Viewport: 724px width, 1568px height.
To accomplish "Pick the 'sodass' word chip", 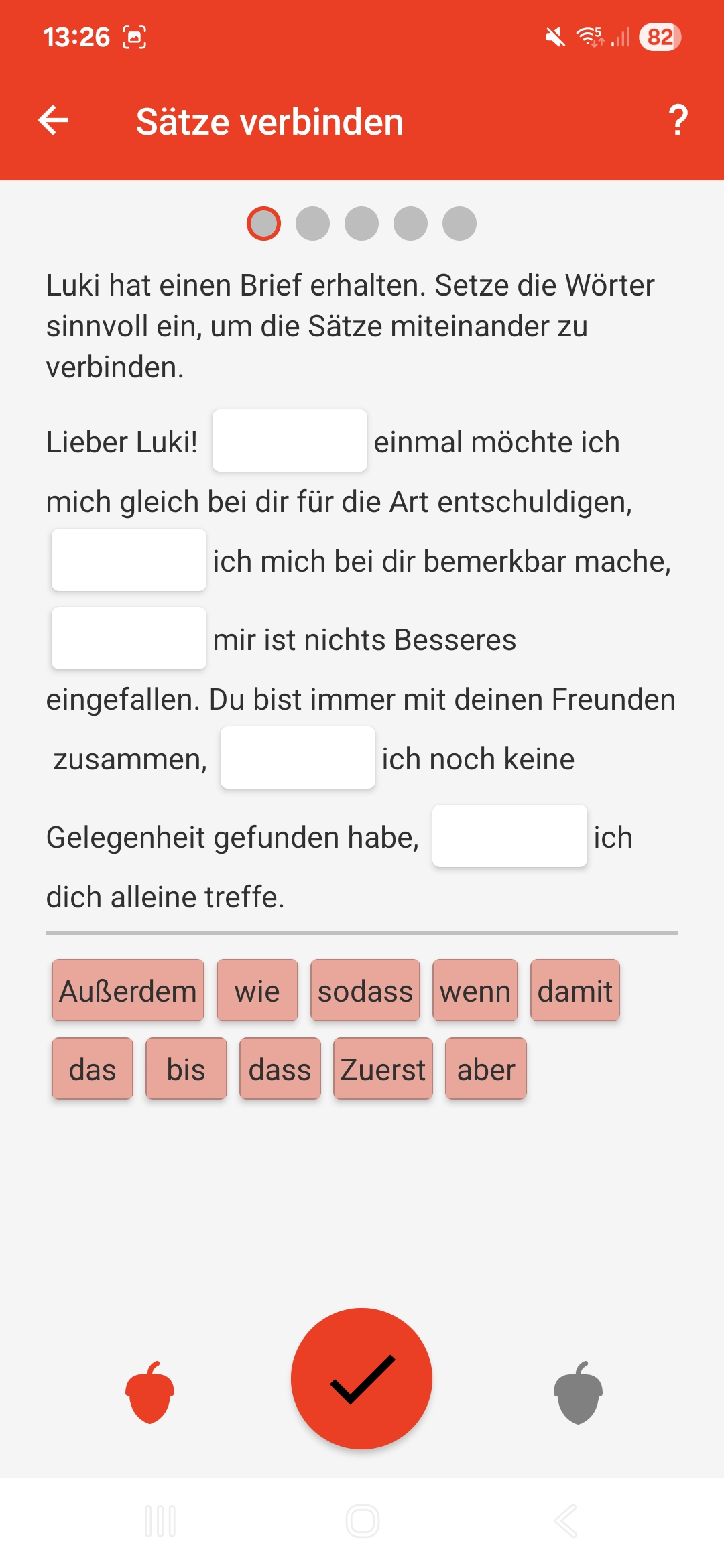I will 365,990.
